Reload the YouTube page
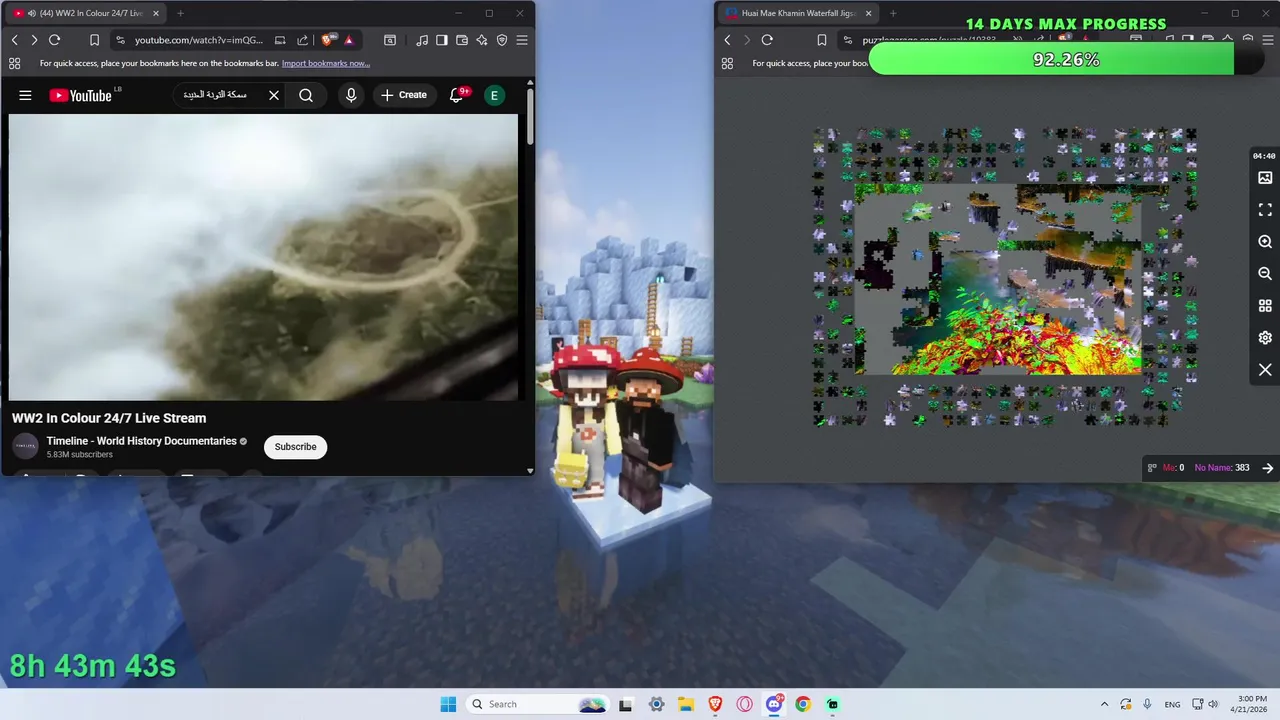Screen dimensions: 1280x720 click(x=55, y=40)
